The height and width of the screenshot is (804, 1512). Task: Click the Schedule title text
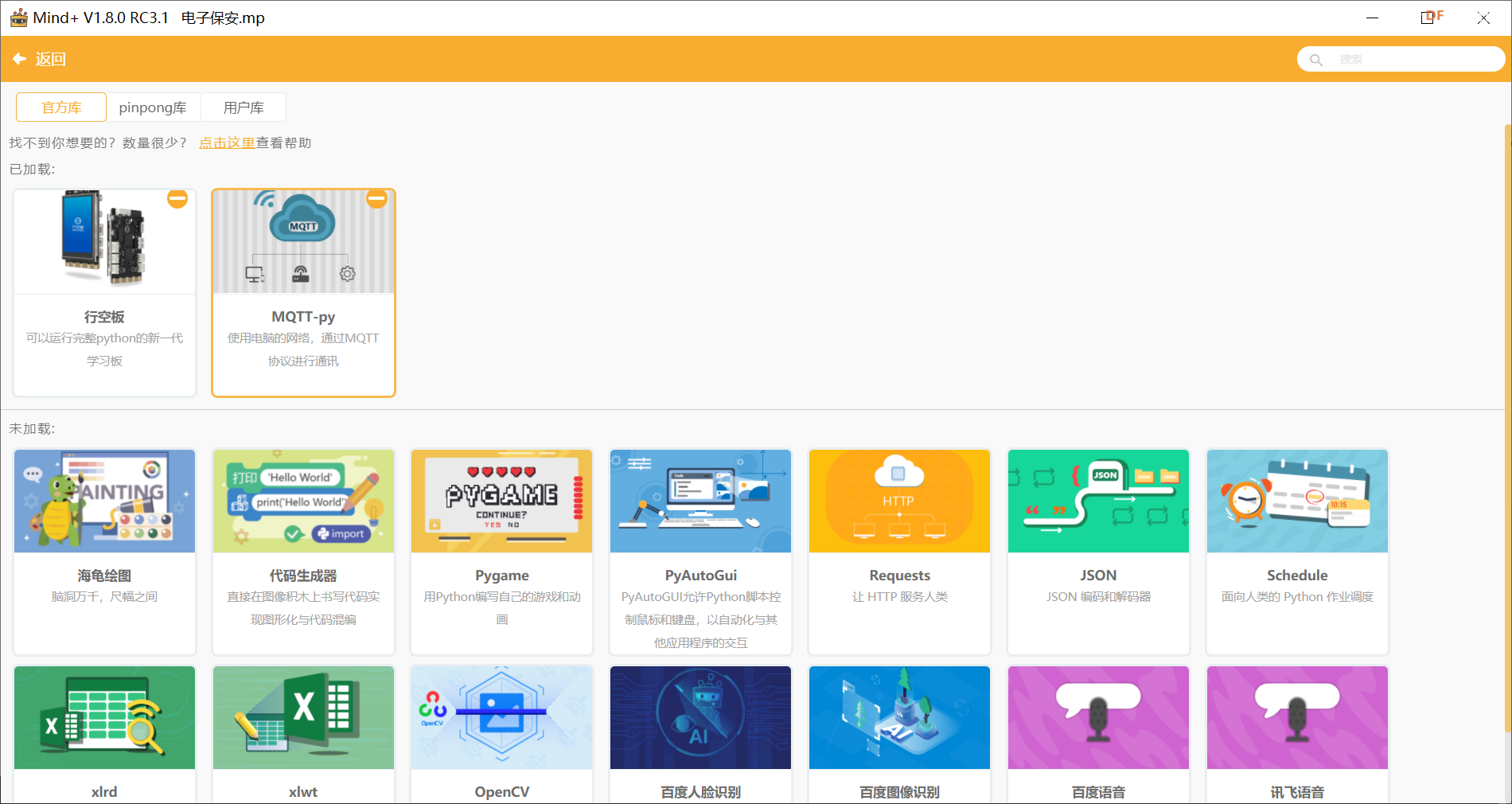click(1297, 576)
